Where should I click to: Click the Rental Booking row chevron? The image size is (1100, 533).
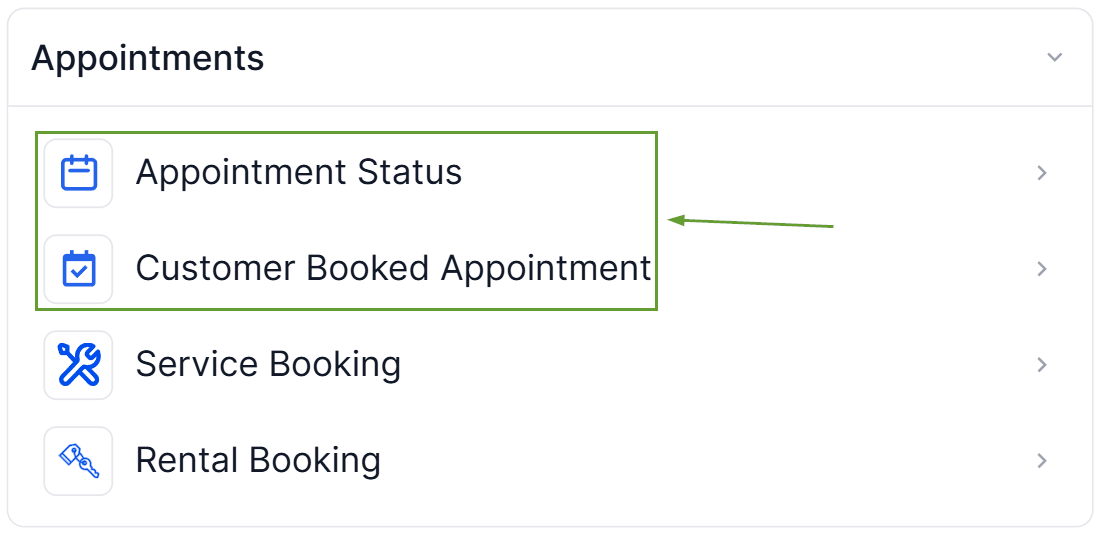pos(1042,461)
